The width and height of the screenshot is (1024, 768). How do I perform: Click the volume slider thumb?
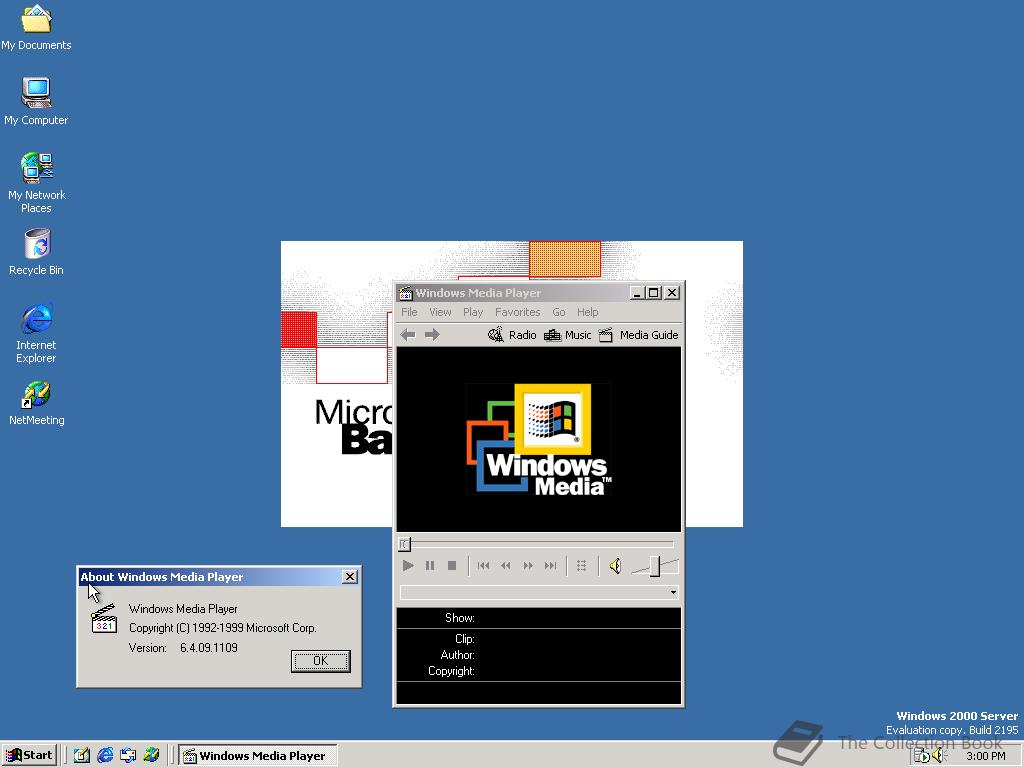coord(654,566)
